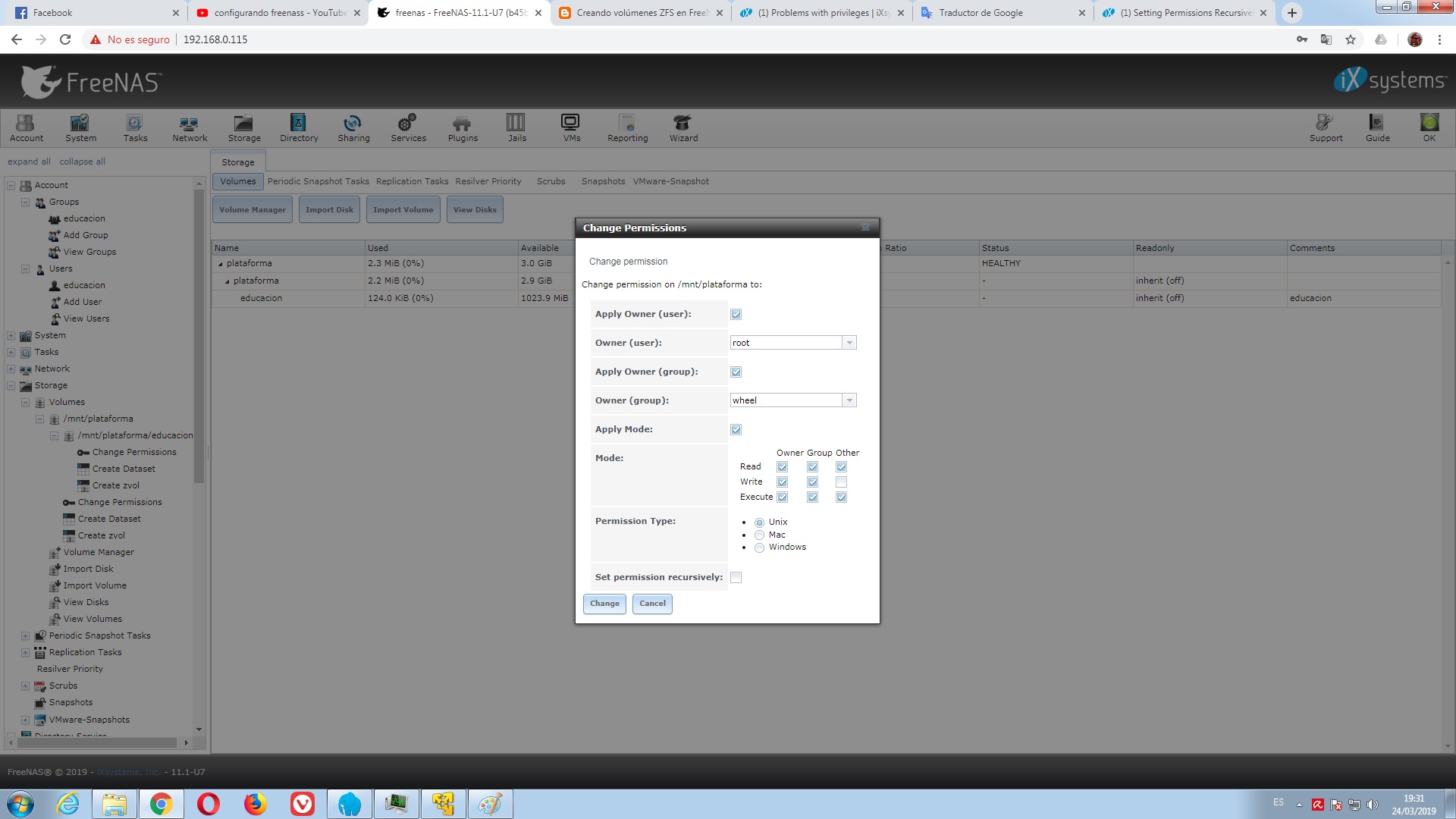Viewport: 1456px width, 819px height.
Task: Collapse the Users tree node
Action: coord(25,268)
